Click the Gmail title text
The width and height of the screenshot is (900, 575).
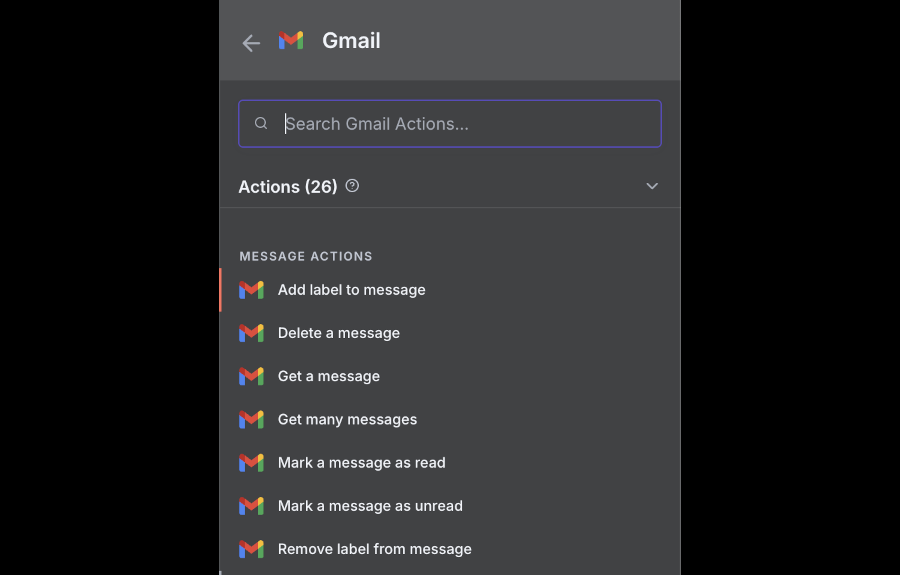click(351, 41)
